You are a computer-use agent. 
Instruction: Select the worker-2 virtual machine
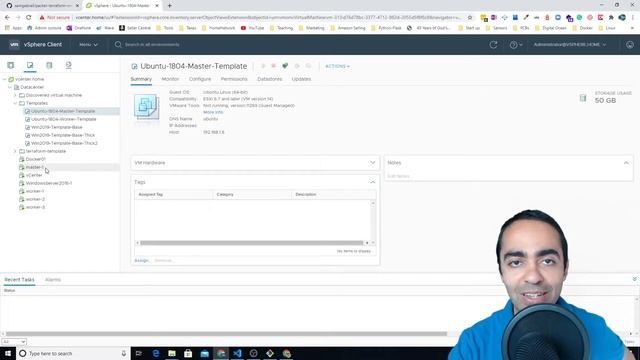(35, 199)
